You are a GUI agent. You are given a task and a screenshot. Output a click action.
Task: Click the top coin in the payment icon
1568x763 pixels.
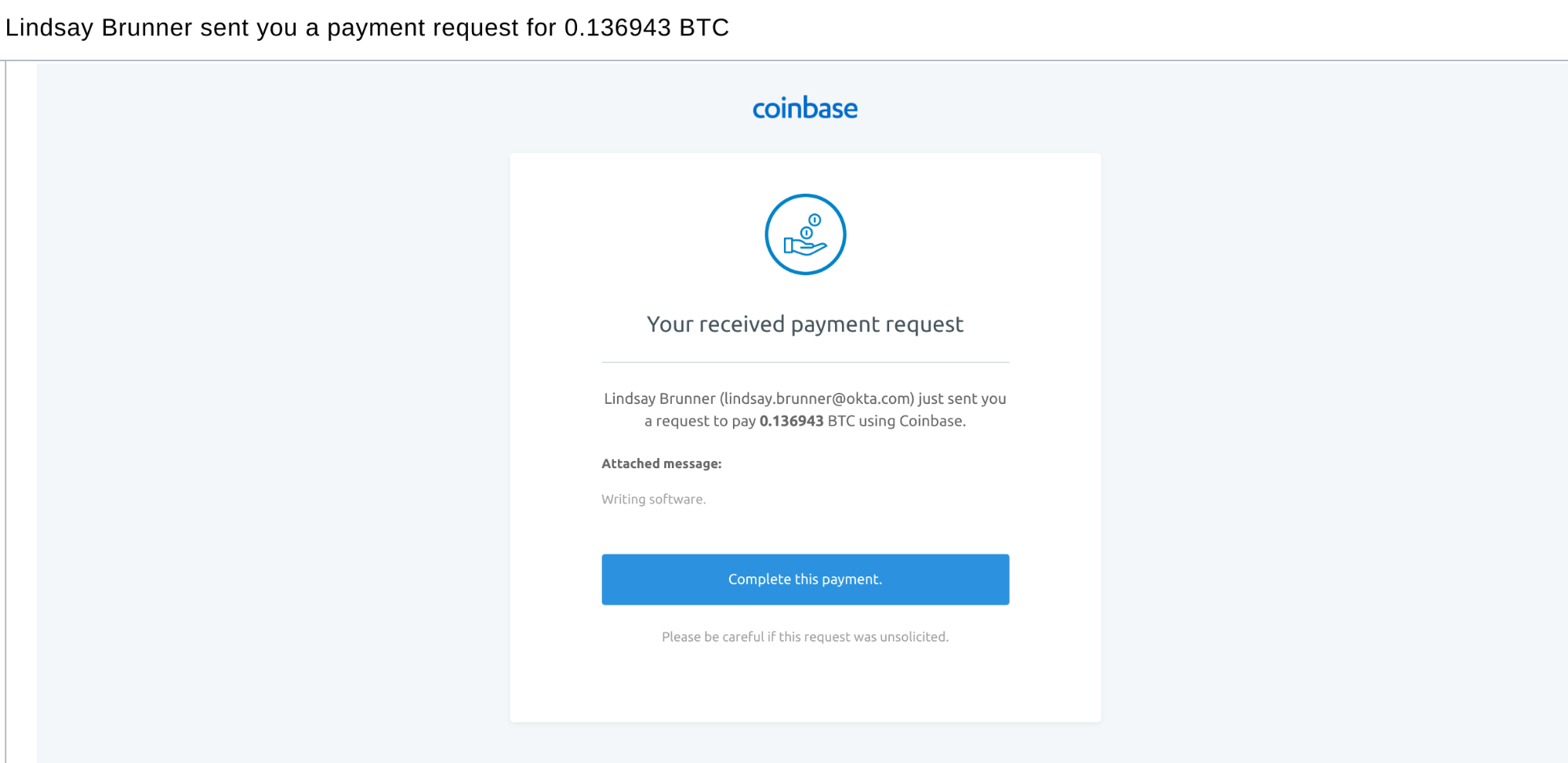[815, 220]
